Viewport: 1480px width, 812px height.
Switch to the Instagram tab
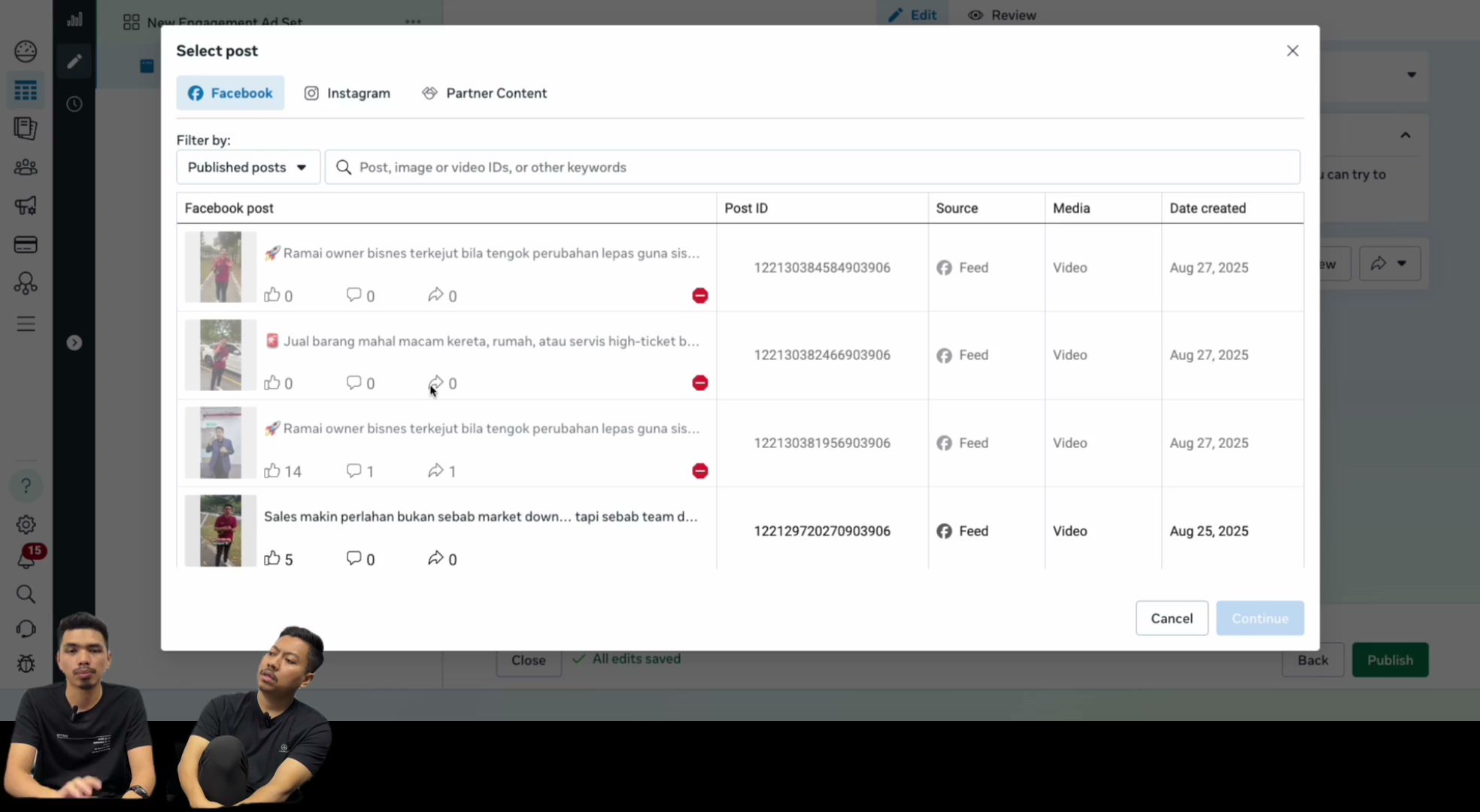tap(347, 93)
